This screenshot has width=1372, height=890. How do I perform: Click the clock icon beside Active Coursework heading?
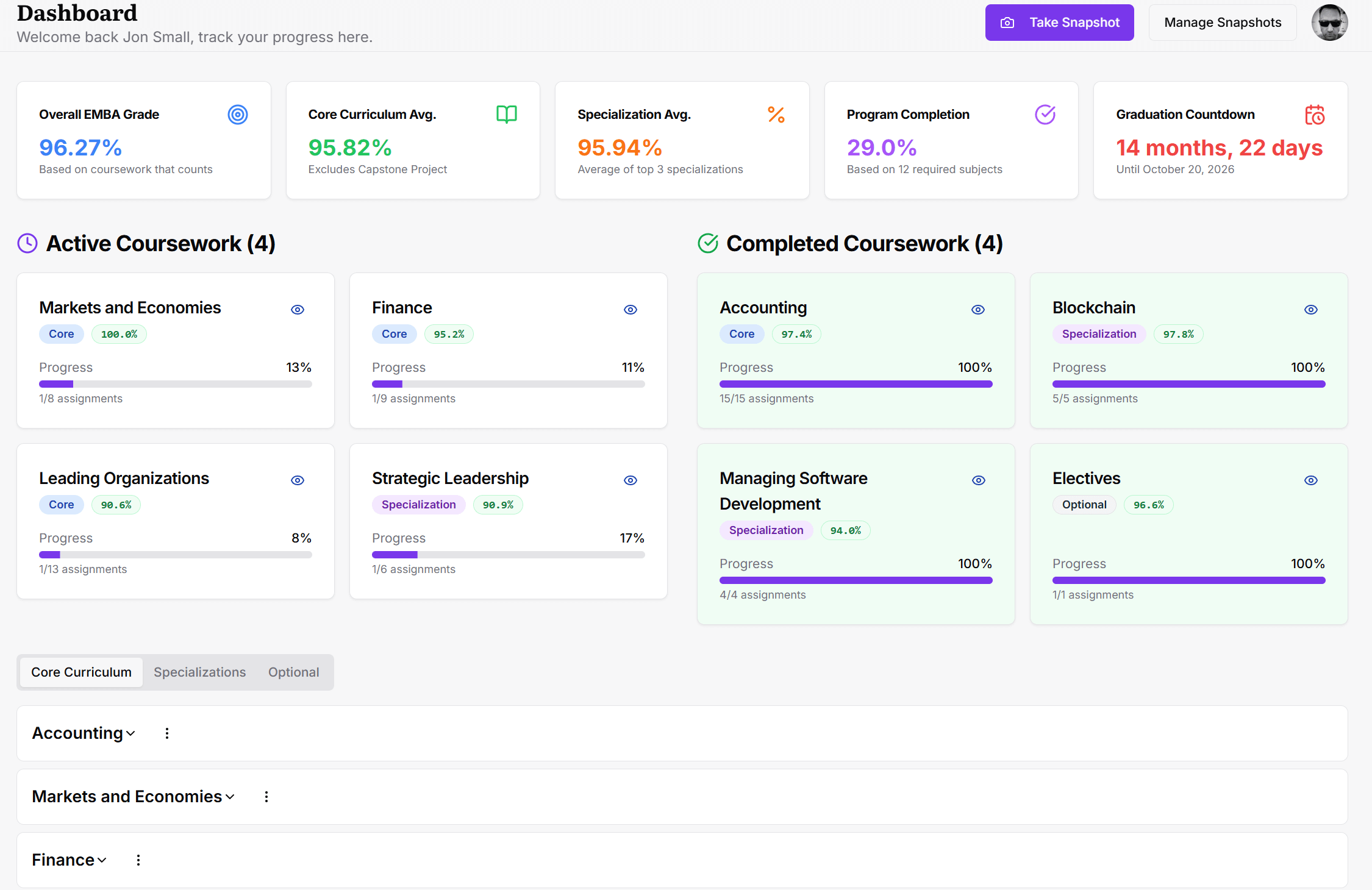[x=27, y=243]
